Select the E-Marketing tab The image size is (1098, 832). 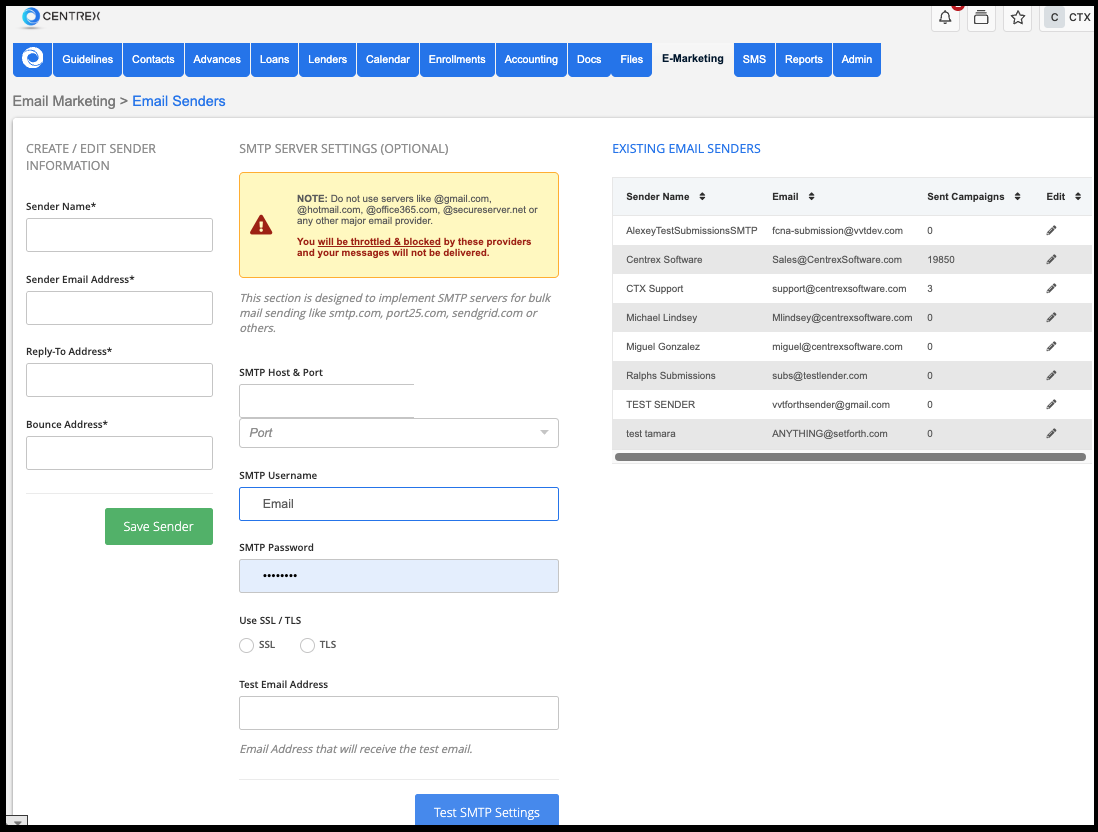coord(693,59)
